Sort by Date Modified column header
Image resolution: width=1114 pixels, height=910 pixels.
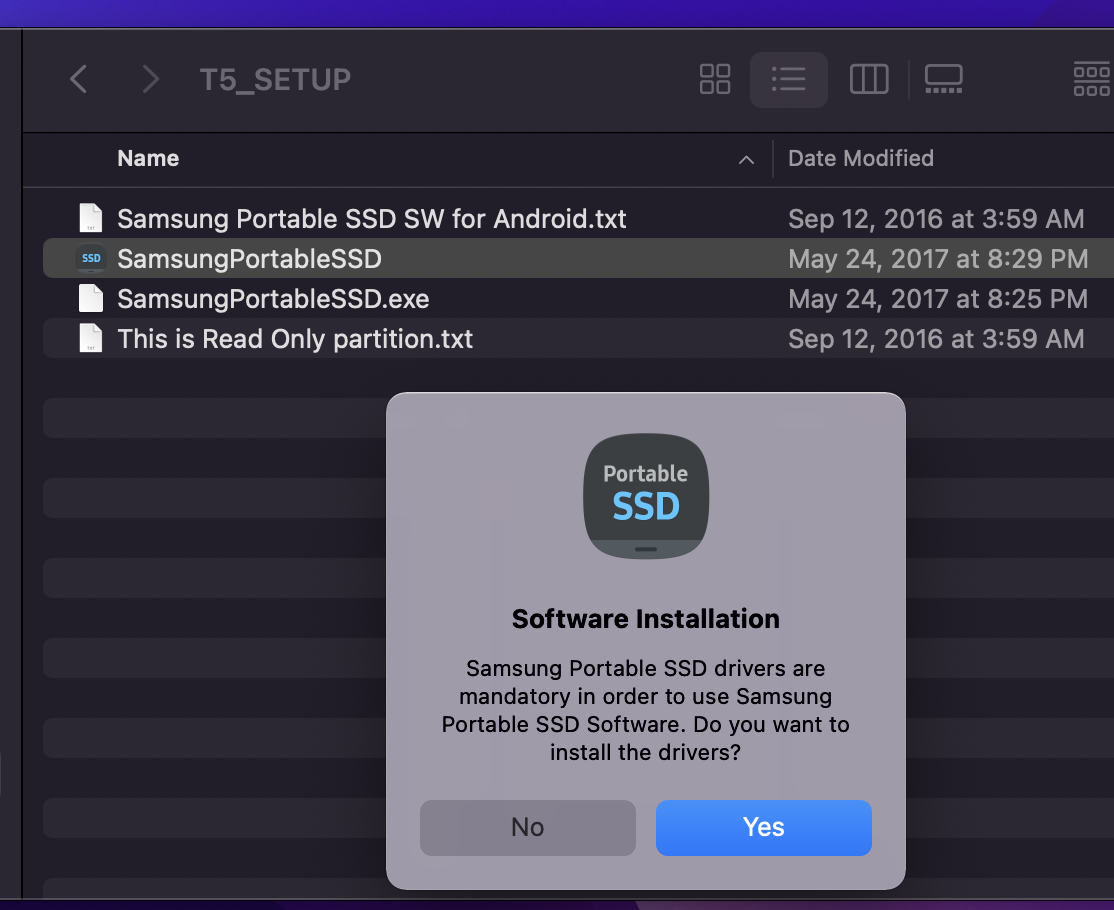(860, 158)
